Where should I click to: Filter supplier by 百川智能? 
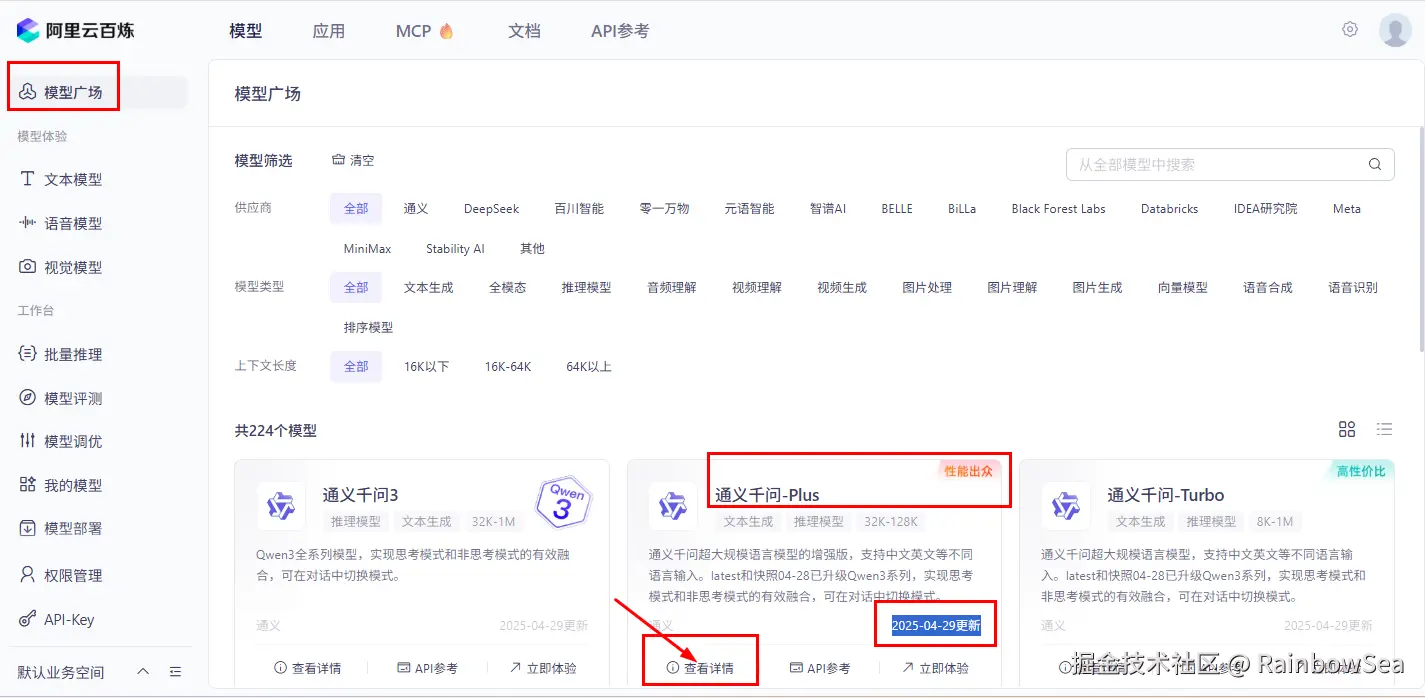click(579, 208)
